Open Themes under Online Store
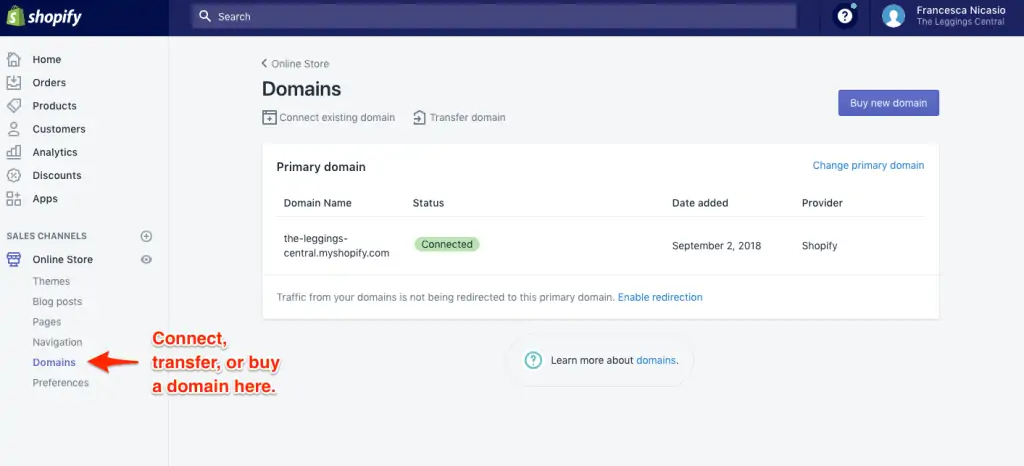Image resolution: width=1024 pixels, height=466 pixels. click(x=51, y=281)
